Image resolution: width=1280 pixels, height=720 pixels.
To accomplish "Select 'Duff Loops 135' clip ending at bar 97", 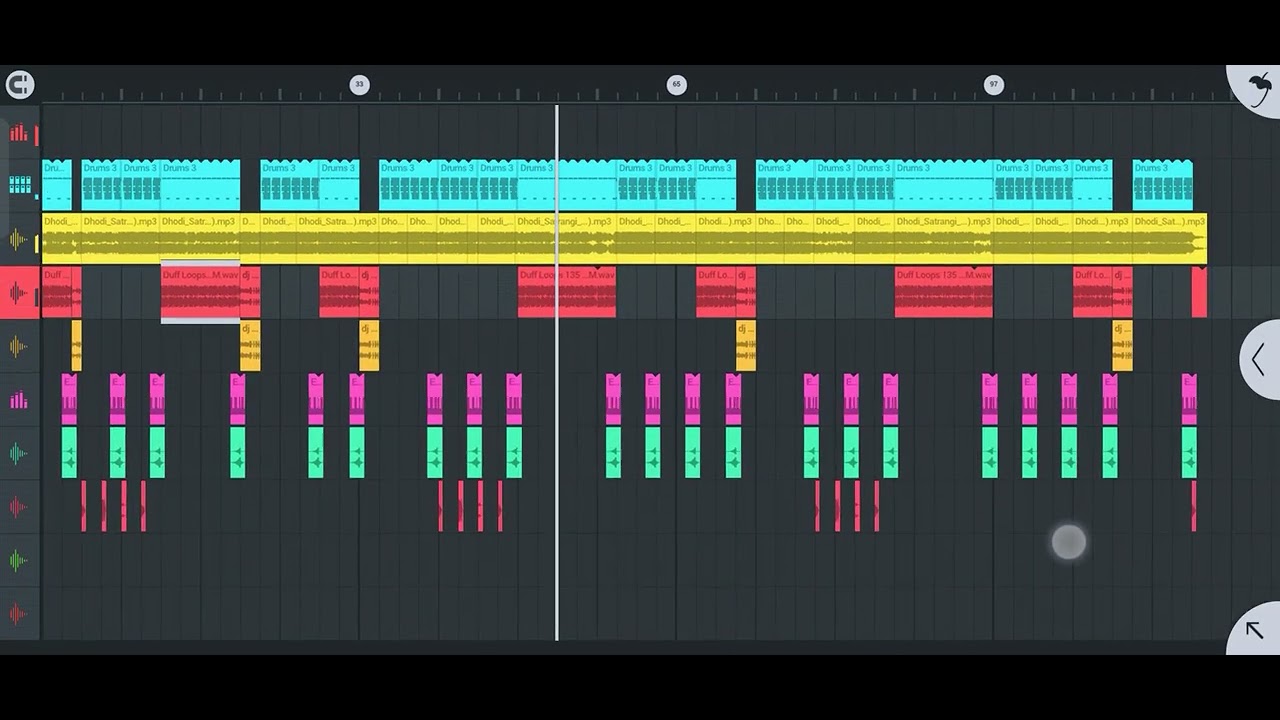I will [x=944, y=293].
